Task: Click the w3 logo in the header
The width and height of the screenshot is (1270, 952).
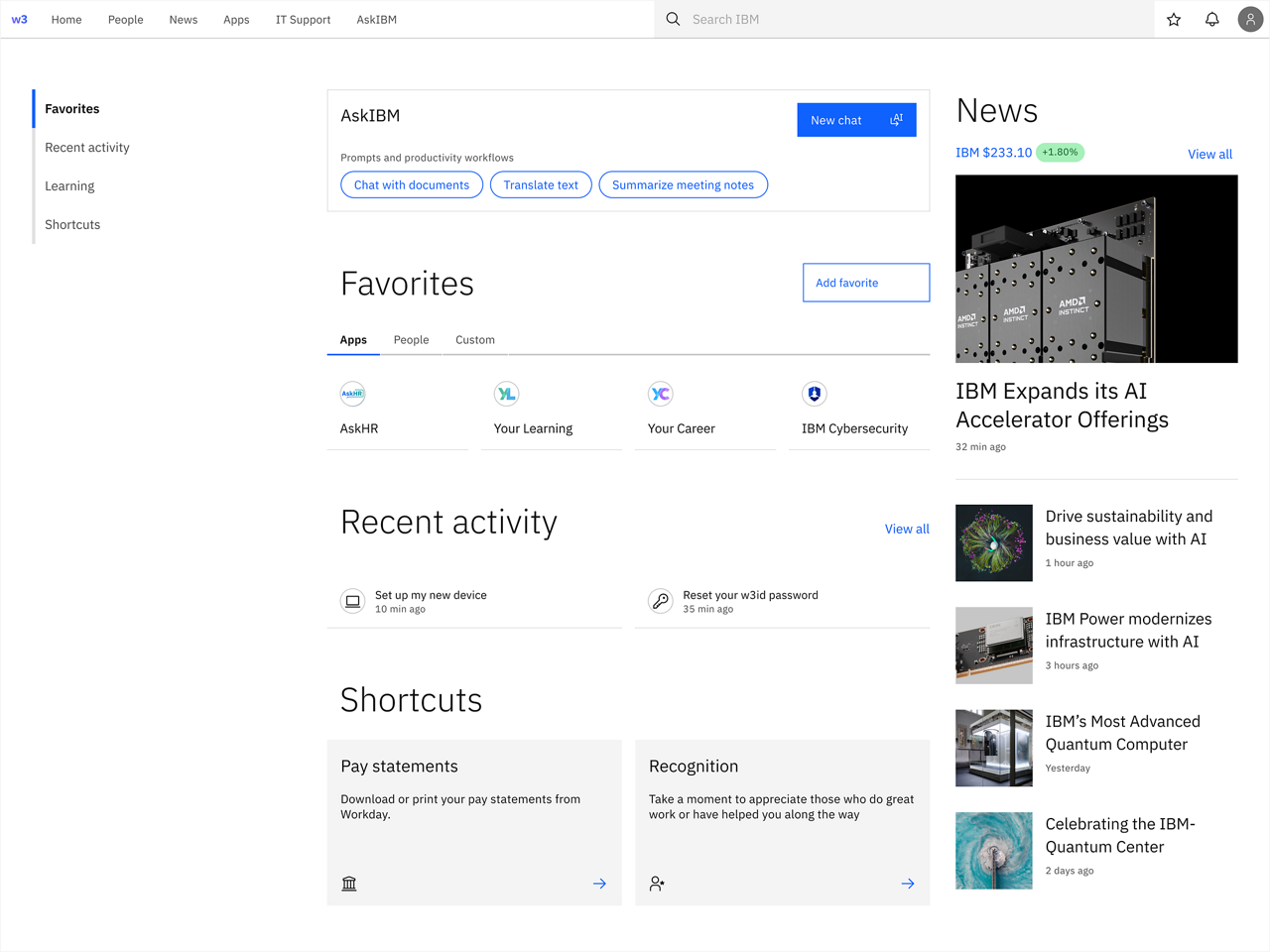Action: (19, 19)
